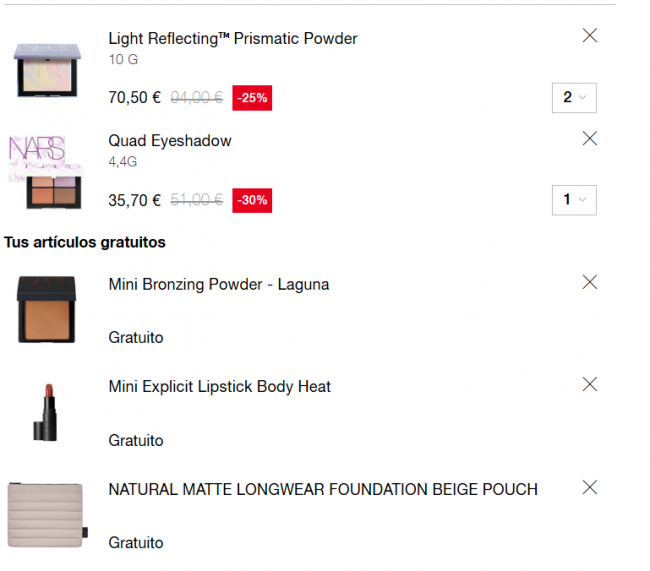
Task: Remove free Mini Bronzing Powder Laguna item
Action: 589,282
